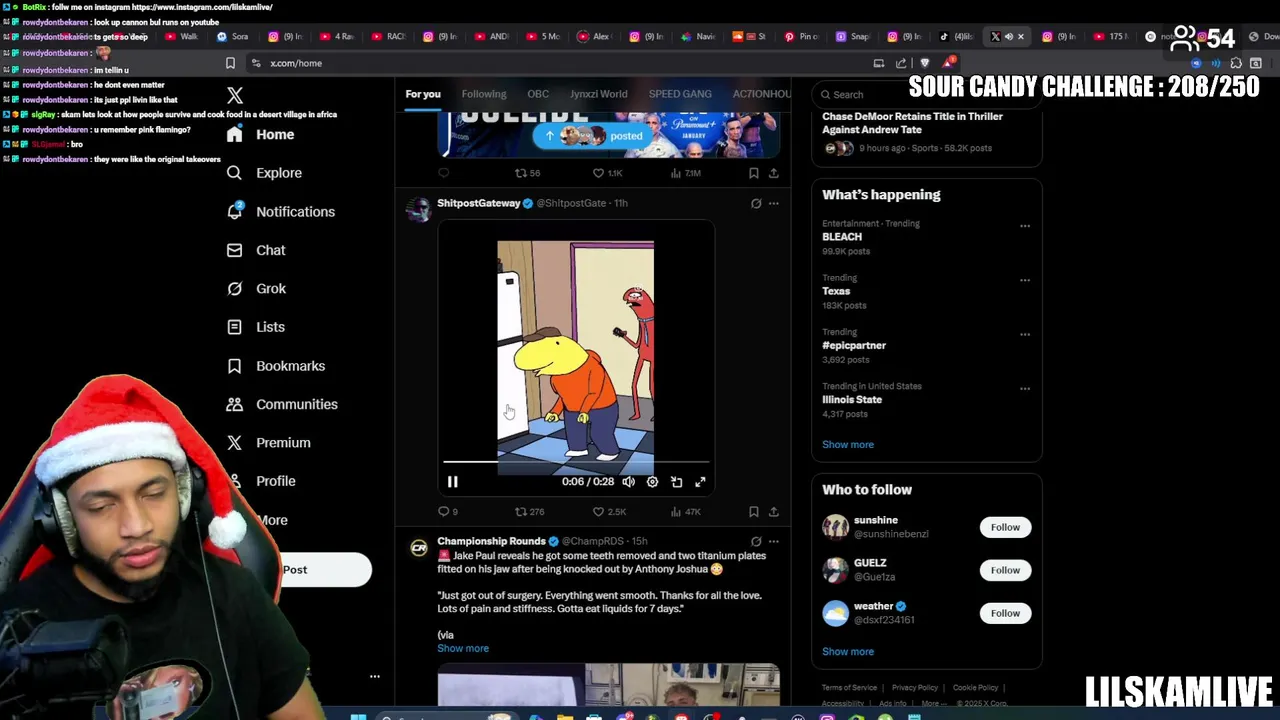Image resolution: width=1280 pixels, height=720 pixels.
Task: Reply to the ShitpostGateway post
Action: (x=448, y=512)
